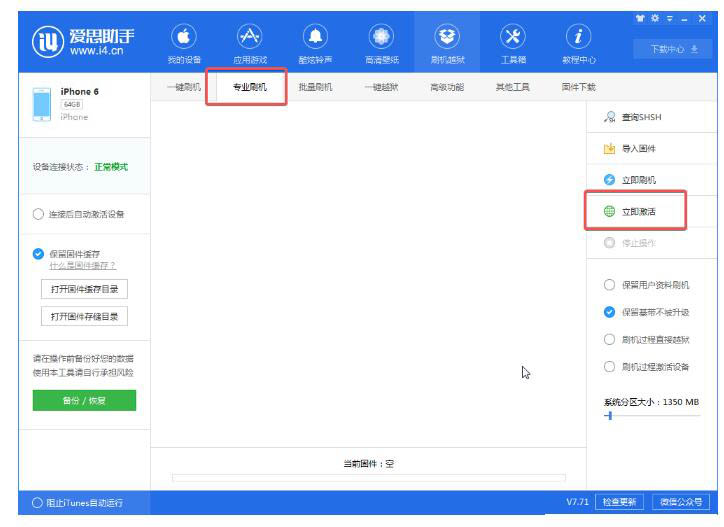
Task: Enable 刷机过程直接越狱 option
Action: click(609, 339)
